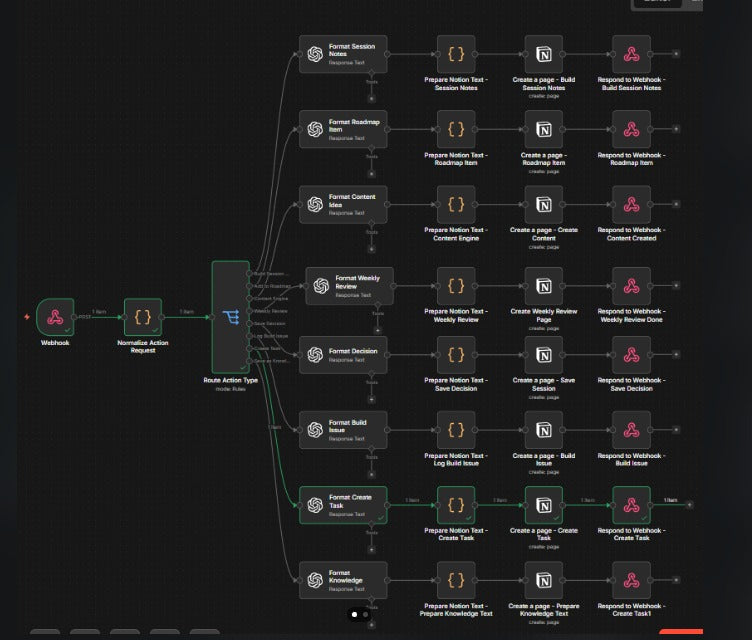
Task: Add tool to Format Session Notes node
Action: pos(371,99)
